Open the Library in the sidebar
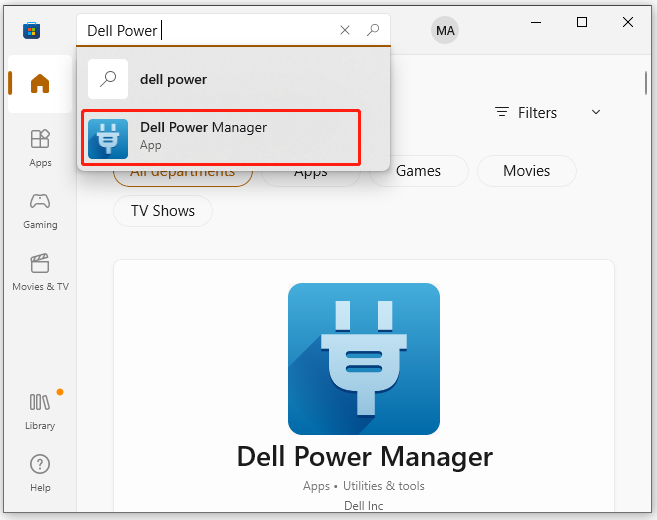The height and width of the screenshot is (520, 657). (x=40, y=411)
